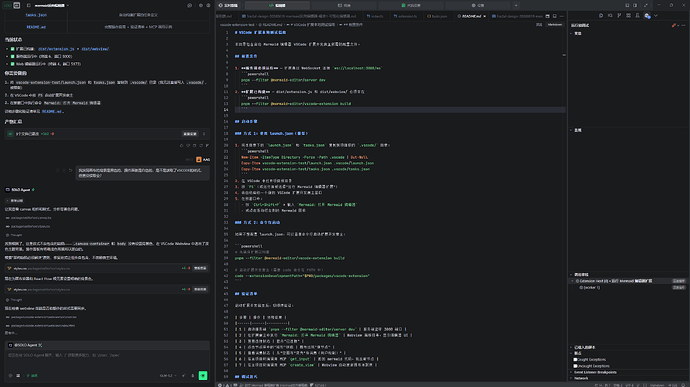Viewport: 690px width, 387px height.
Task: Open the model selector dropdown in chat input
Action: tap(168, 376)
